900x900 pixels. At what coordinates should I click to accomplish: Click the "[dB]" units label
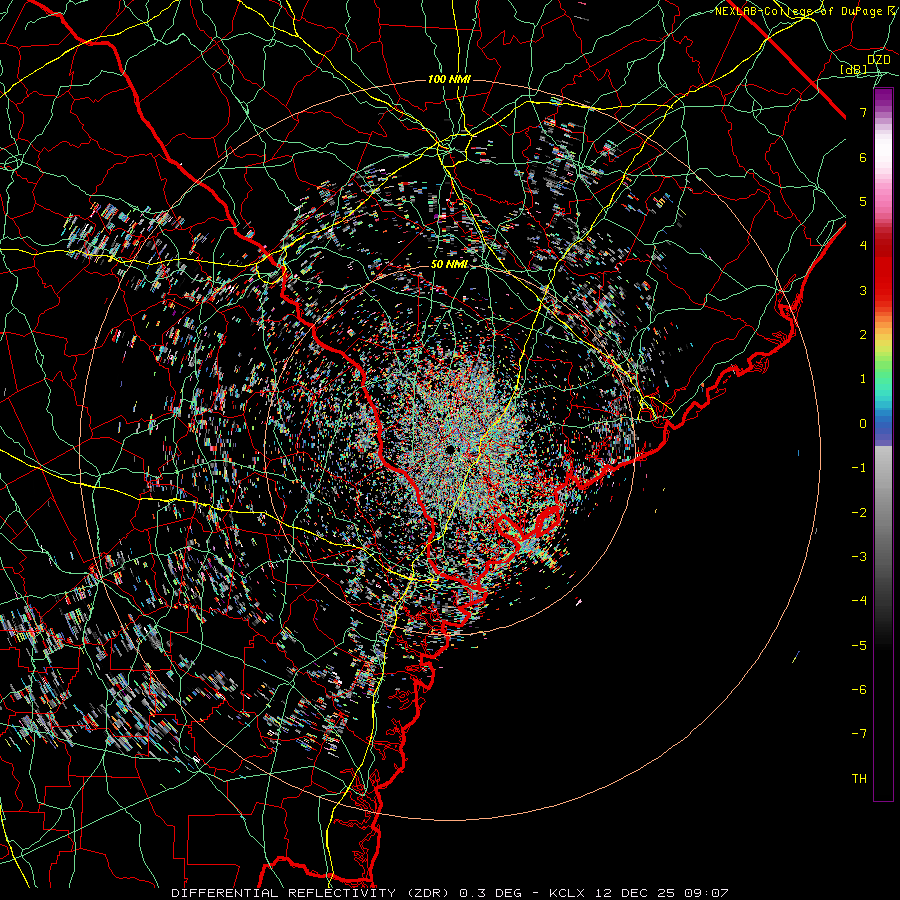[853, 70]
